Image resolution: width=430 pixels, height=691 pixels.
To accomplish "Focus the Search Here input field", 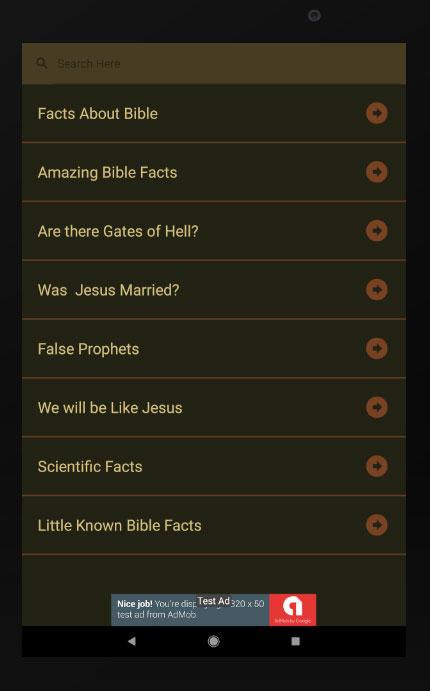I will point(214,63).
